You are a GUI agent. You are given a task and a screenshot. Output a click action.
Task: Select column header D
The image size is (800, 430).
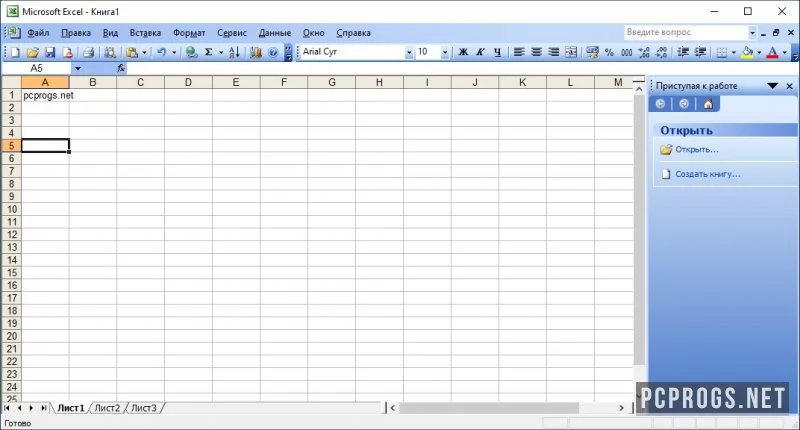tap(188, 82)
